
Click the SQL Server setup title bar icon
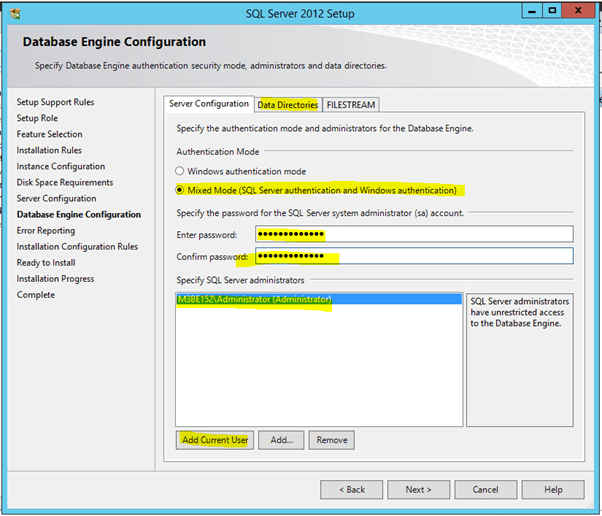pyautogui.click(x=14, y=11)
